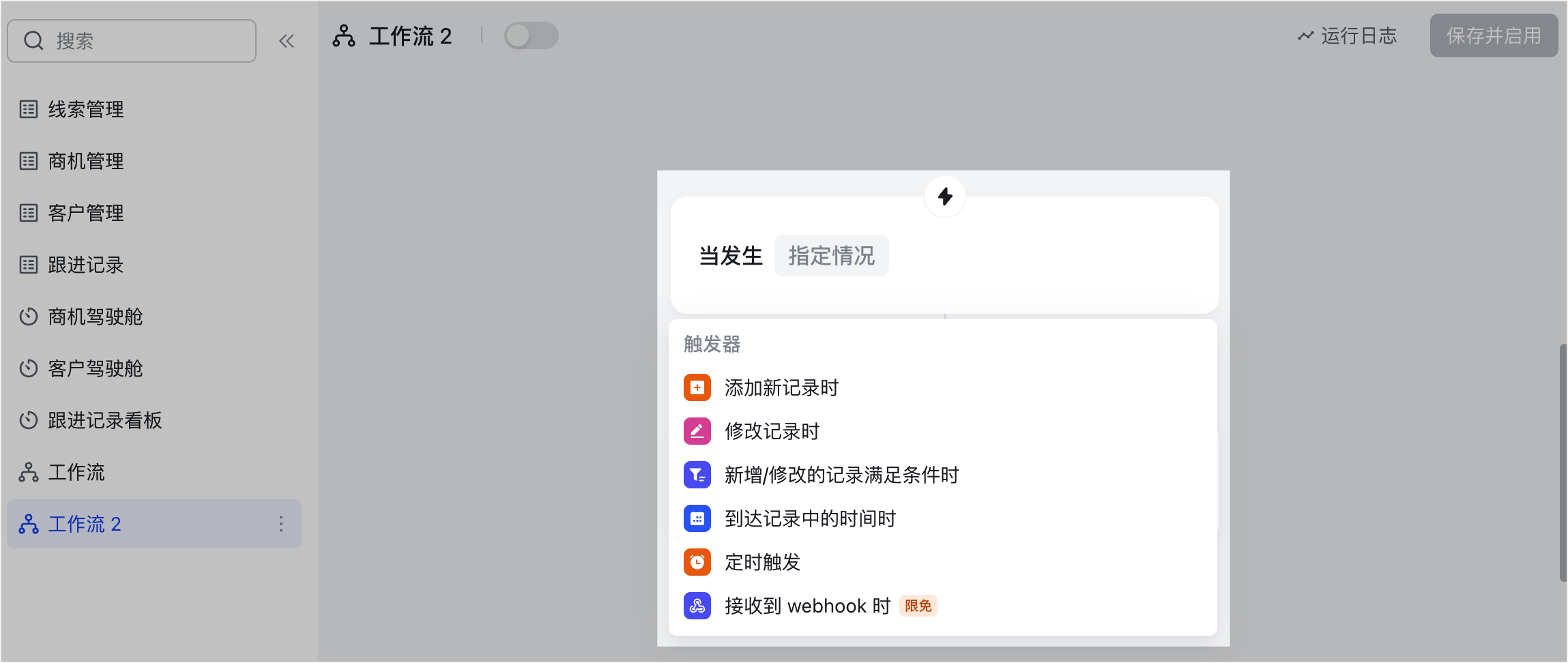
Task: Click the orange add-new-record trigger icon
Action: tap(697, 387)
